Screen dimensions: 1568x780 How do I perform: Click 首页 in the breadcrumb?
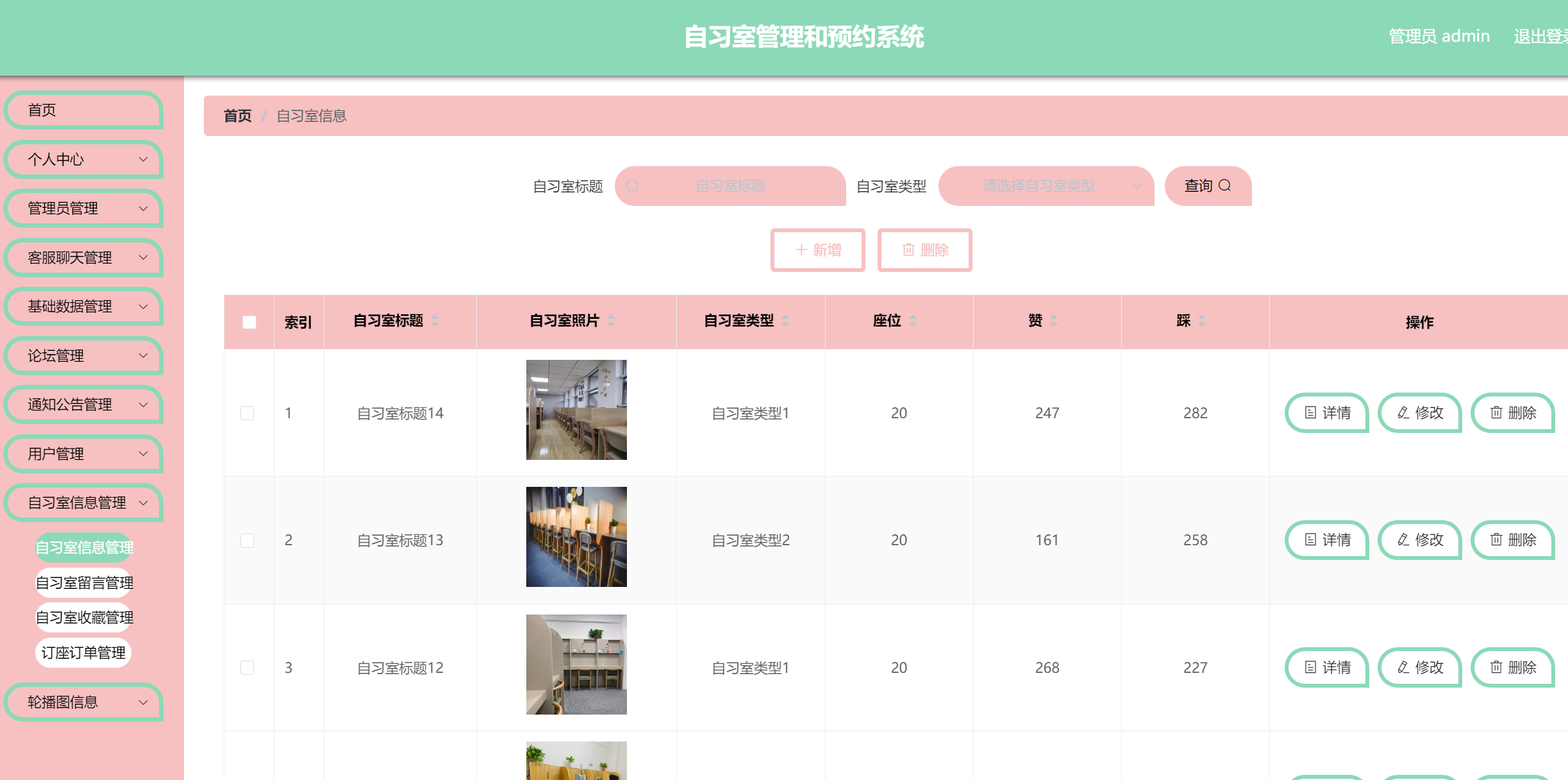pos(237,116)
